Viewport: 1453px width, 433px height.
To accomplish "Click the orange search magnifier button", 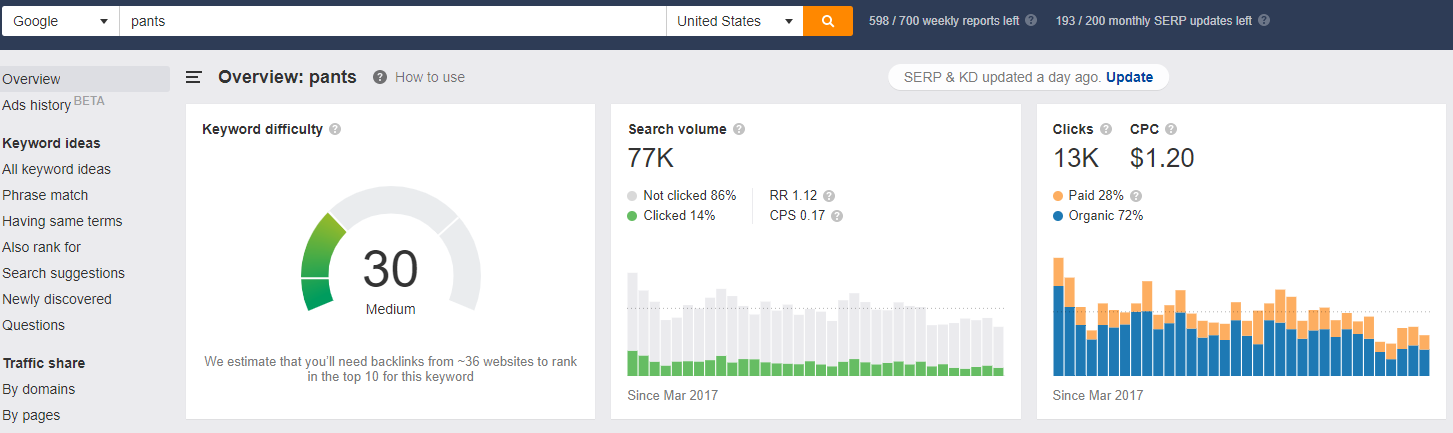I will pos(828,21).
